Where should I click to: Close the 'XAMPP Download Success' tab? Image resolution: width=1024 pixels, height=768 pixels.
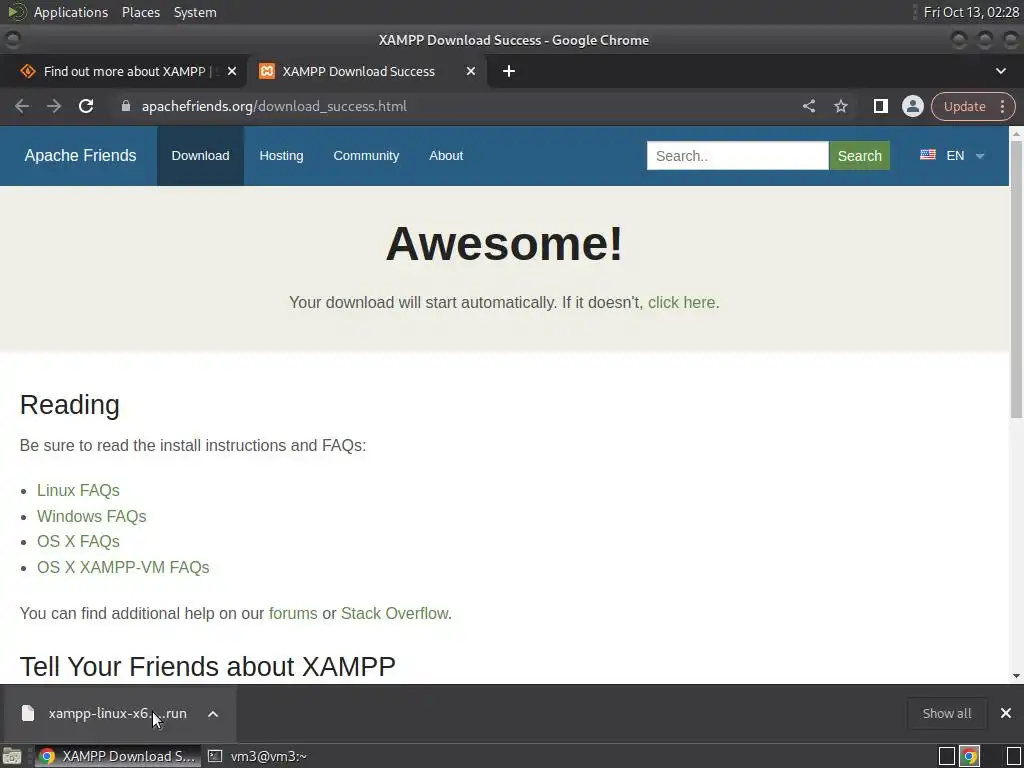[x=471, y=71]
